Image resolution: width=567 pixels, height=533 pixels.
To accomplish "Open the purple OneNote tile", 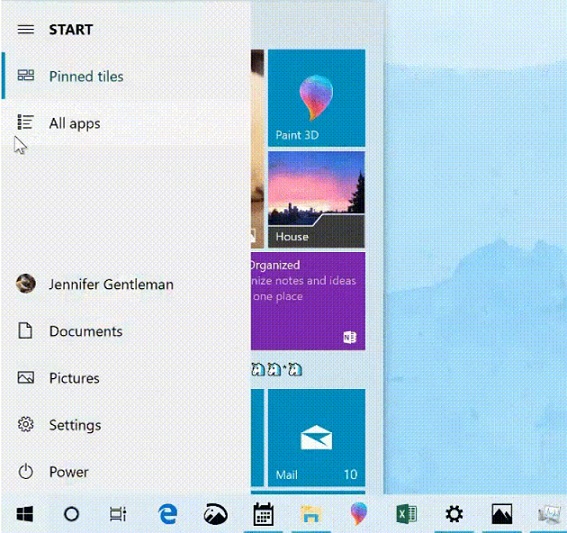I will 308,301.
